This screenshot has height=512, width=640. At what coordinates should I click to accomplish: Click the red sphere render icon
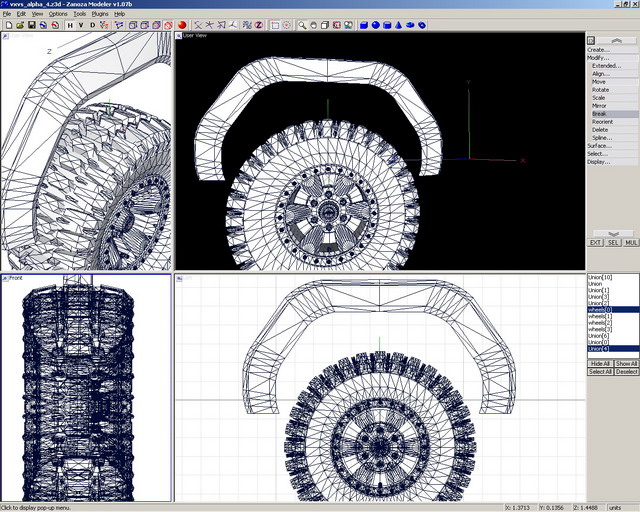[183, 25]
